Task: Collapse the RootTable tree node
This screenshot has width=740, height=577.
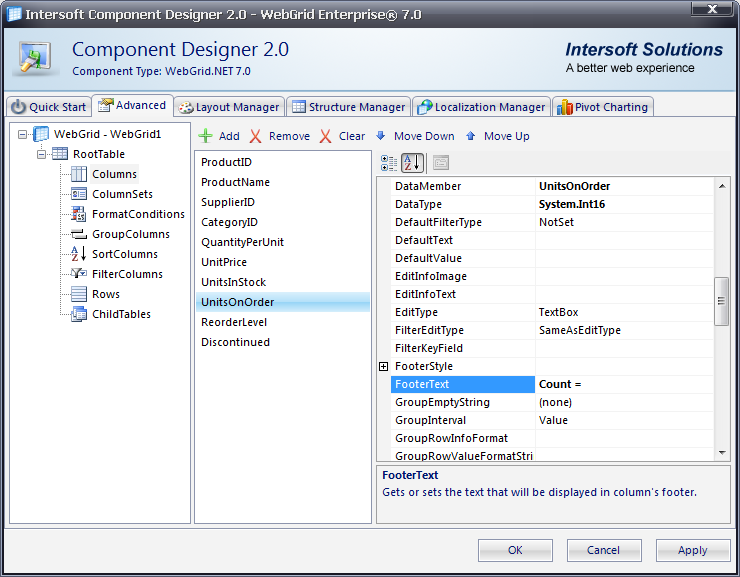Action: (41, 154)
